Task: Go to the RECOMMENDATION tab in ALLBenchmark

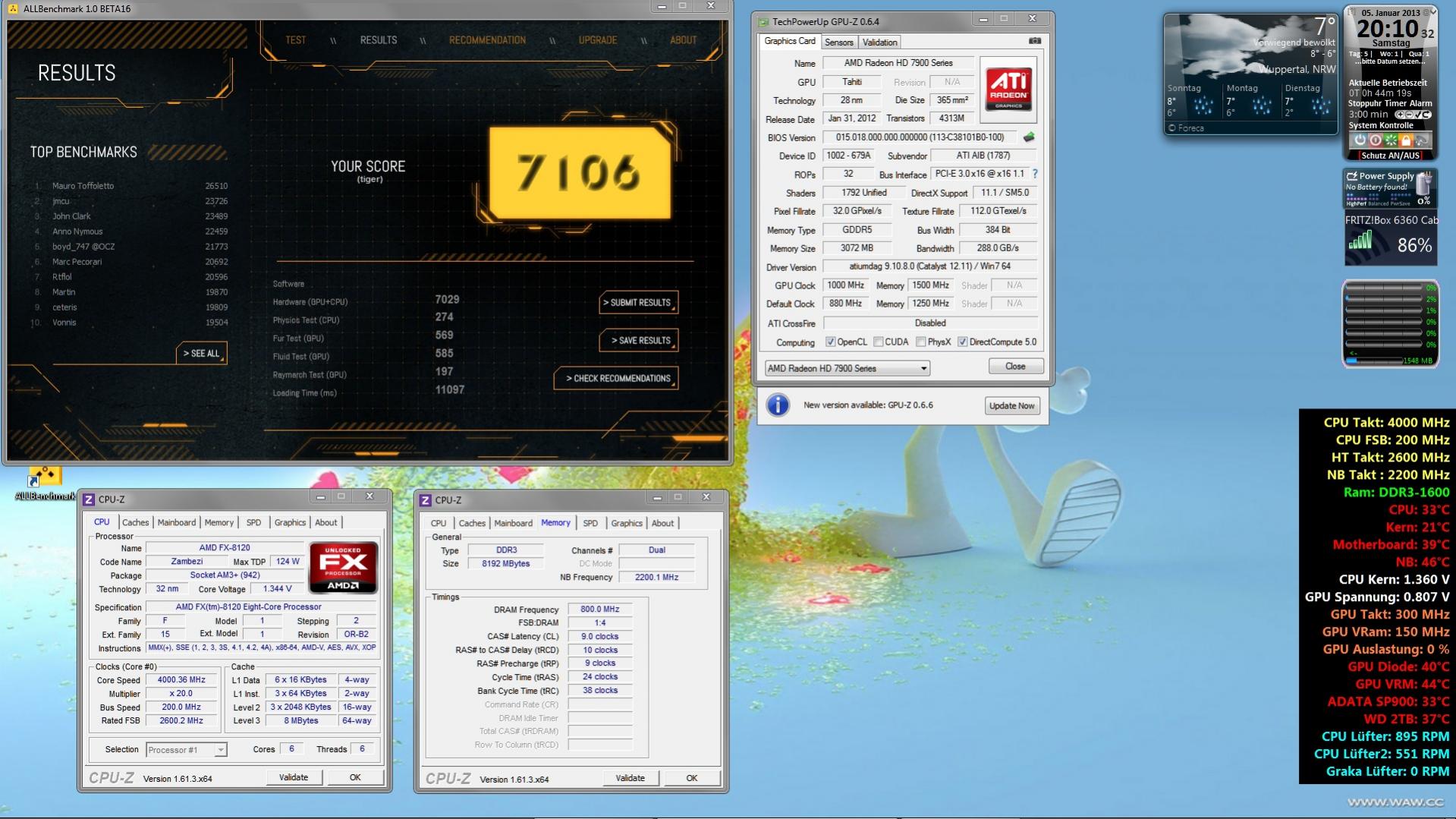Action: 487,40
